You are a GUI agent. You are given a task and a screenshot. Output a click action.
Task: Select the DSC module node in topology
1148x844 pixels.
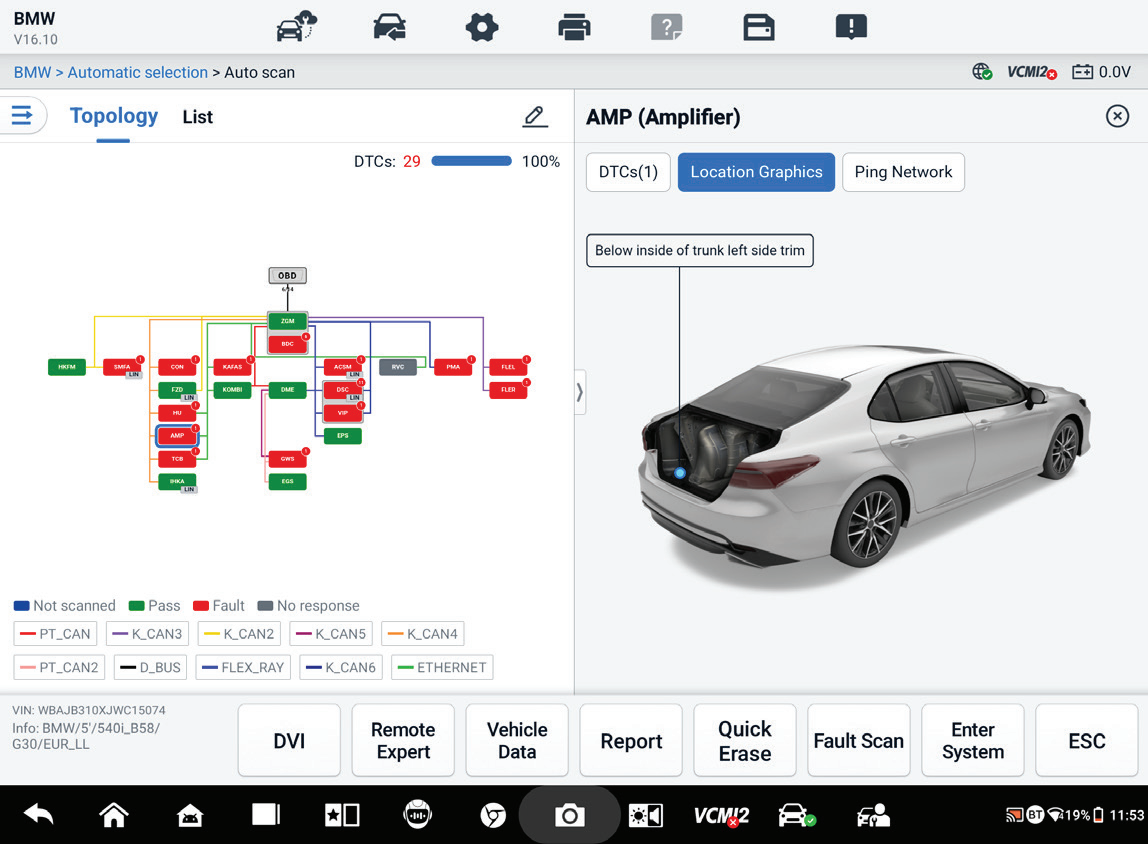tap(343, 389)
